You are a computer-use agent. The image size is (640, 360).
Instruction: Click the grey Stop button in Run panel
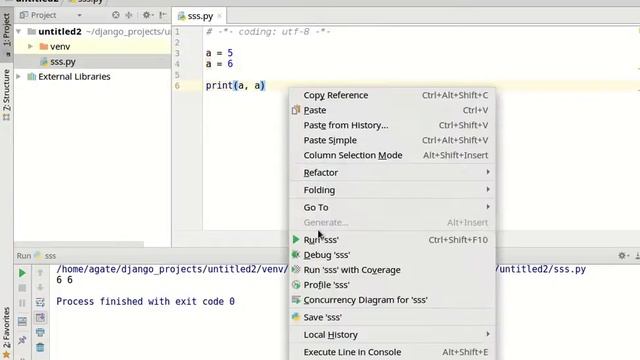click(22, 288)
